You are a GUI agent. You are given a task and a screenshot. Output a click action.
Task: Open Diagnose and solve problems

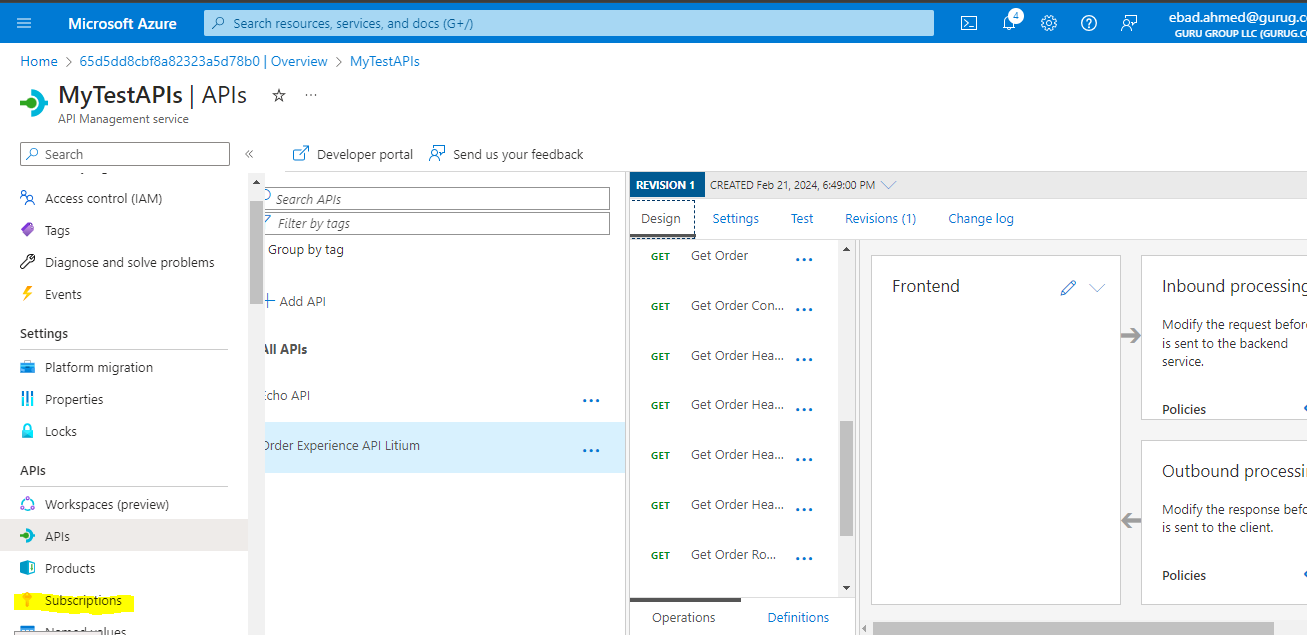click(x=130, y=262)
